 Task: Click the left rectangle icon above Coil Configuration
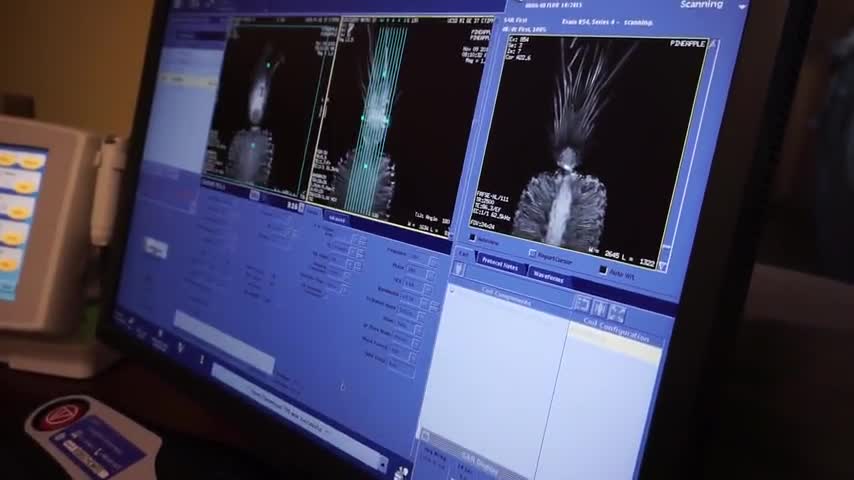(x=583, y=305)
